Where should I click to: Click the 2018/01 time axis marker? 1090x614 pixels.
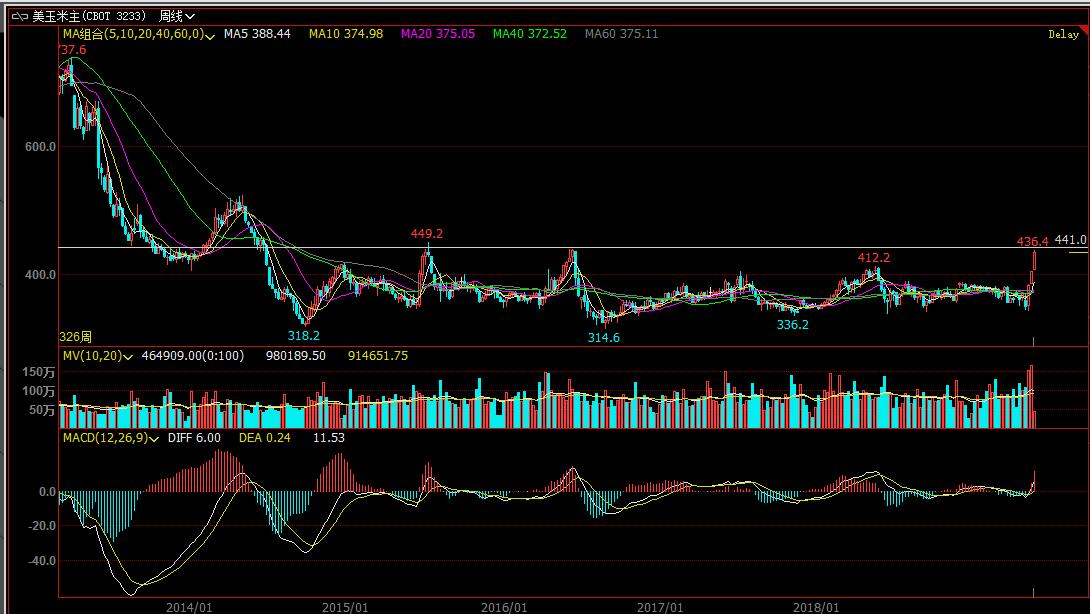[816, 607]
